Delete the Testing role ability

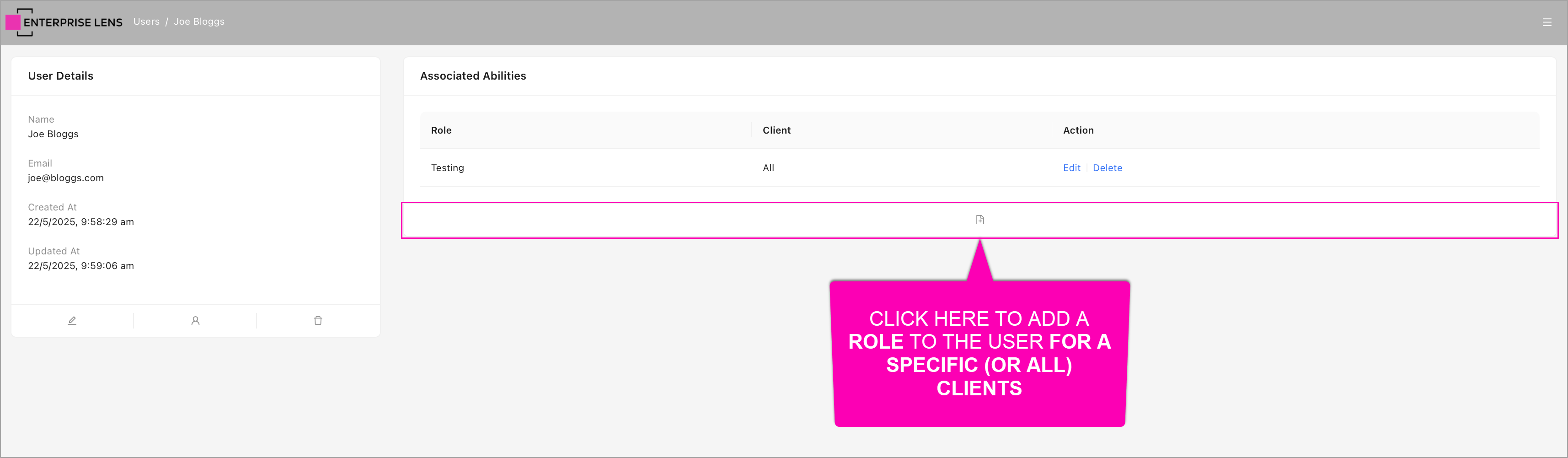(1107, 168)
